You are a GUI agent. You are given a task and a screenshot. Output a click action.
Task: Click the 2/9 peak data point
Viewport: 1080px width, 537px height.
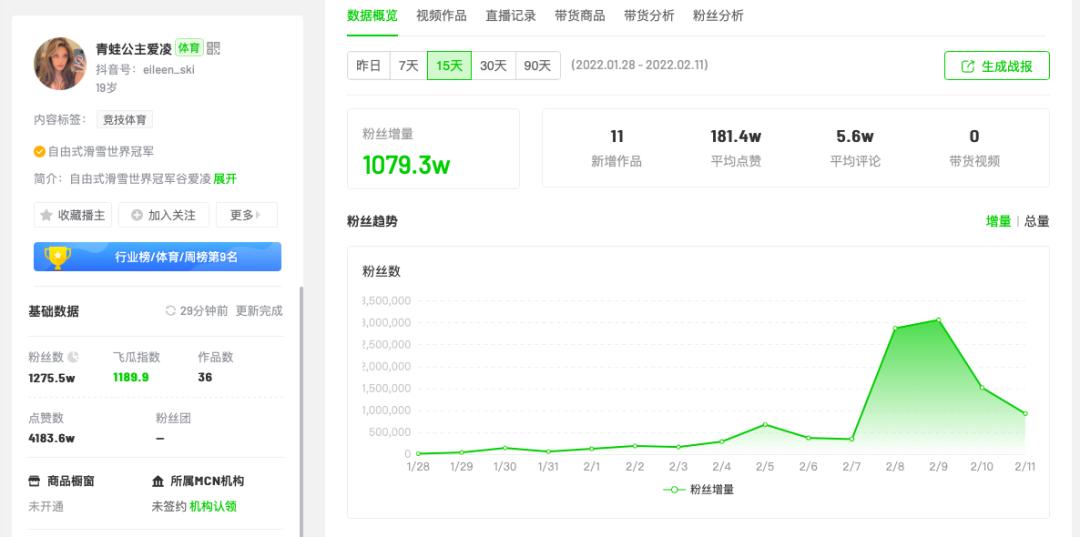(938, 320)
